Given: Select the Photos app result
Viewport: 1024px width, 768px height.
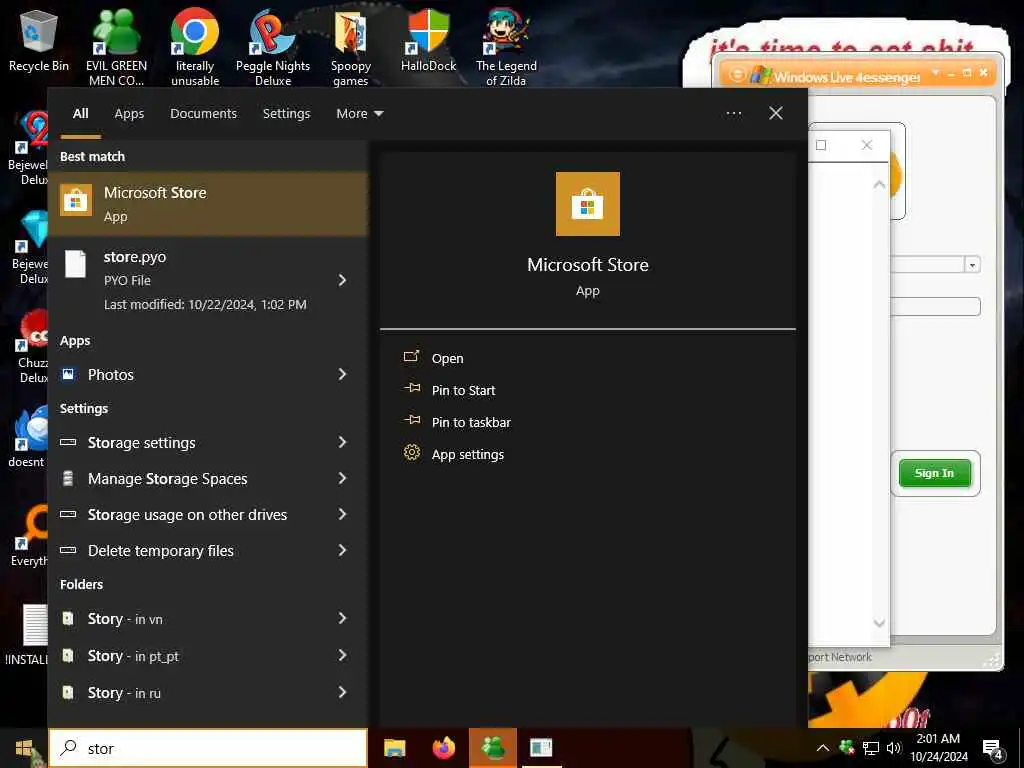Looking at the screenshot, I should click(208, 374).
